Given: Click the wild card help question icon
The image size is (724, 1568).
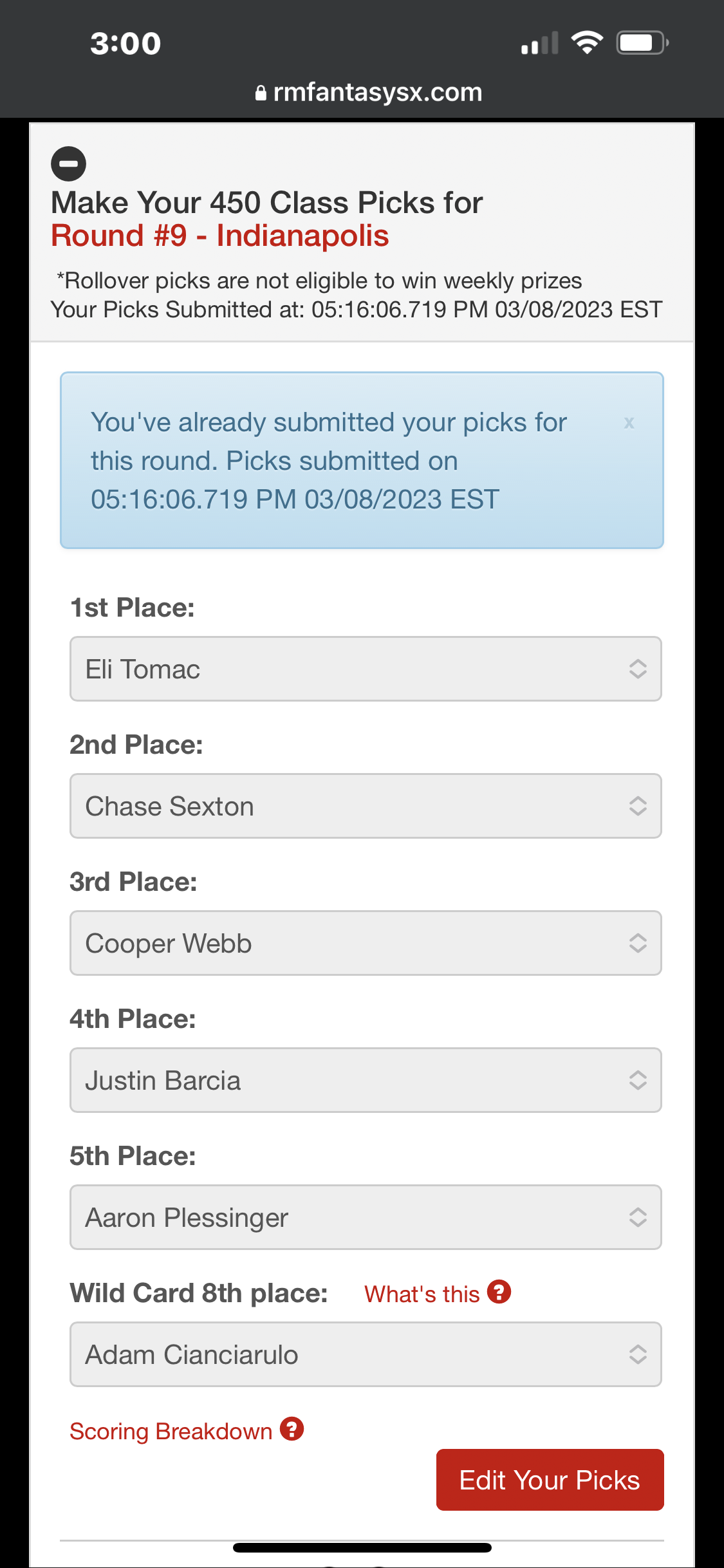Looking at the screenshot, I should [499, 1292].
